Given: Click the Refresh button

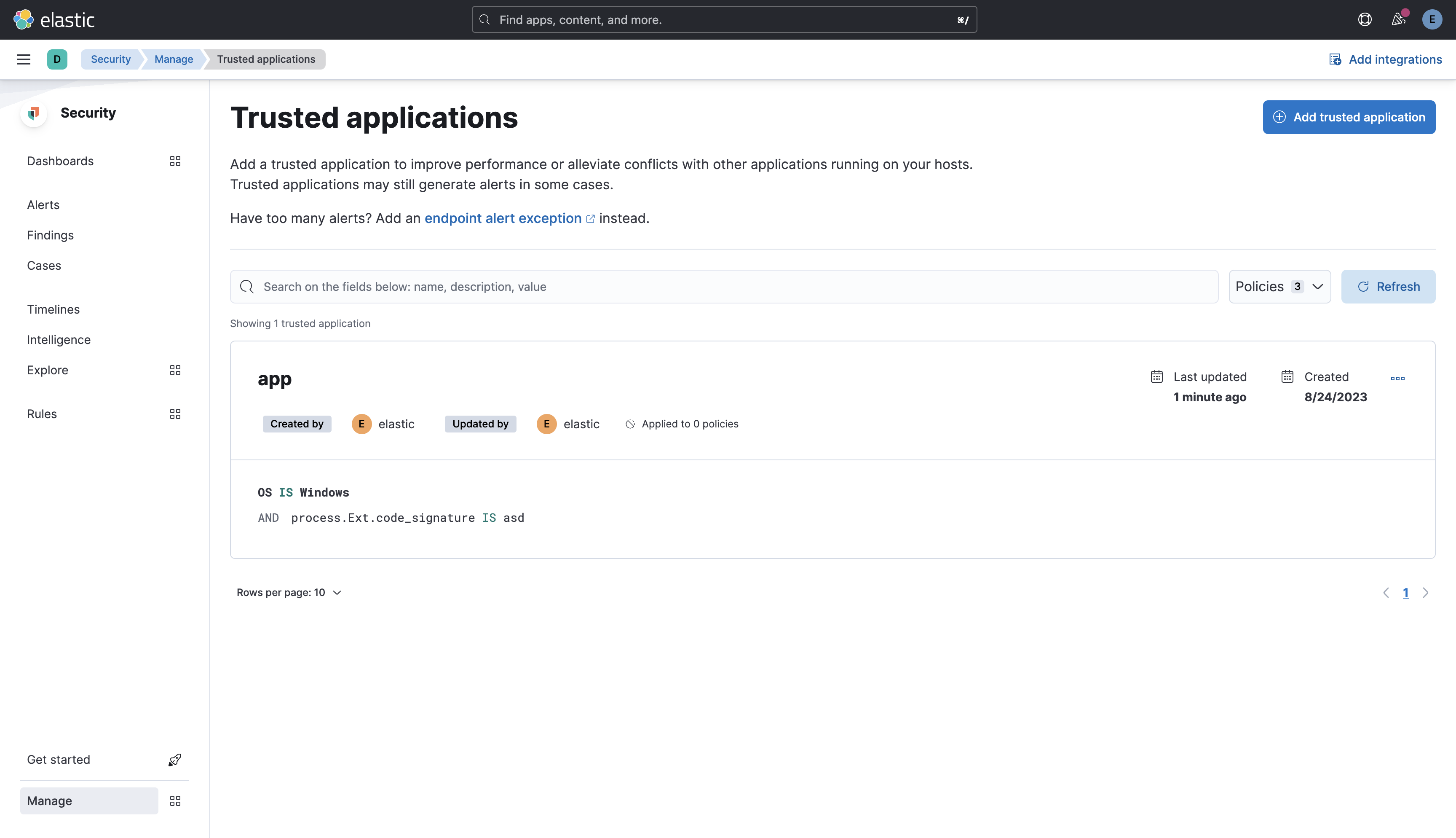Looking at the screenshot, I should [x=1388, y=287].
